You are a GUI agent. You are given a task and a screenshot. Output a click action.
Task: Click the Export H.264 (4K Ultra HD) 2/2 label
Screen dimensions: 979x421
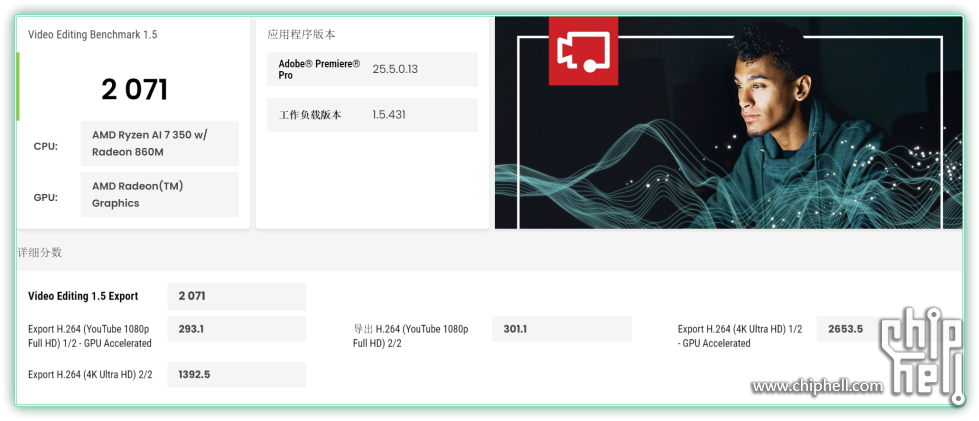click(90, 375)
